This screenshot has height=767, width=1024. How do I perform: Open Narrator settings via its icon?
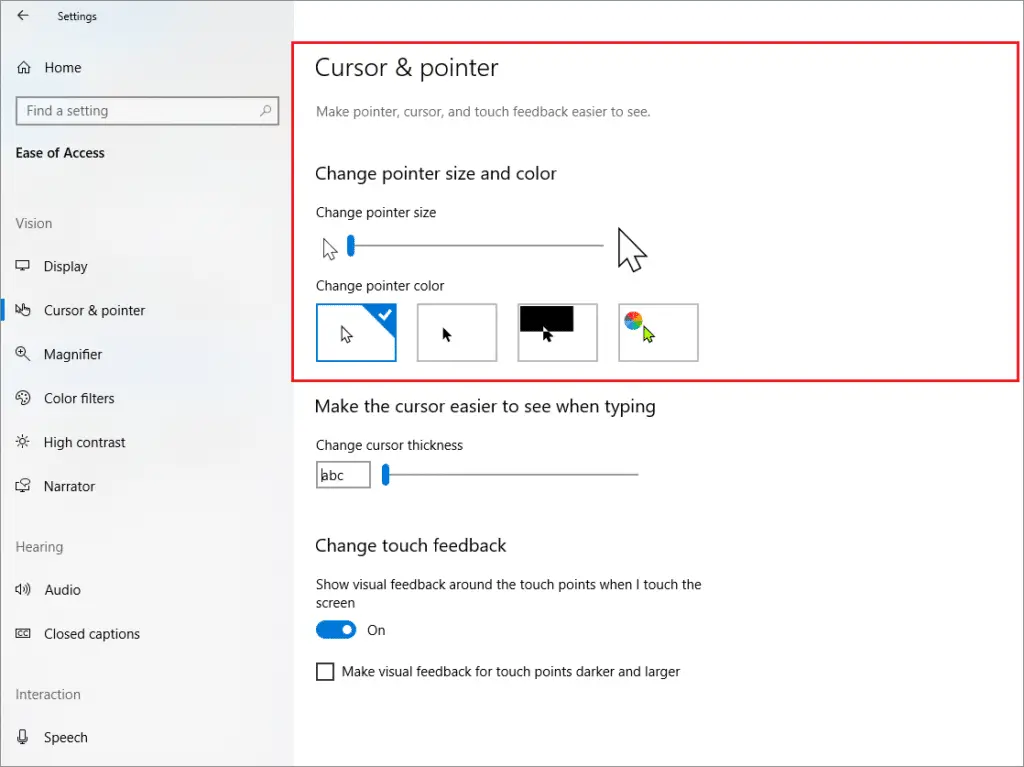[22, 486]
